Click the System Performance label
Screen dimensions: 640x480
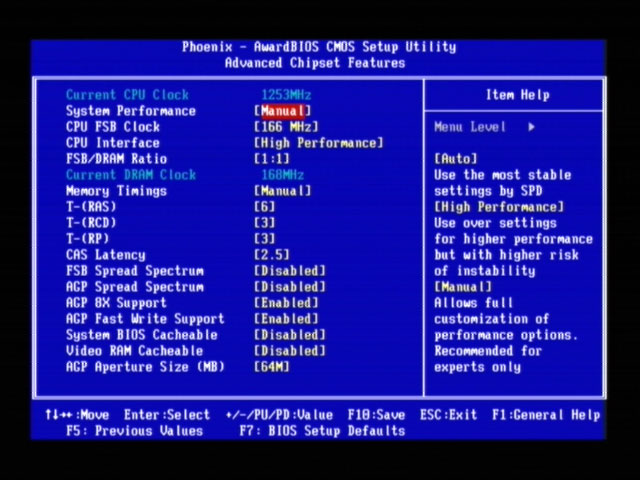131,111
